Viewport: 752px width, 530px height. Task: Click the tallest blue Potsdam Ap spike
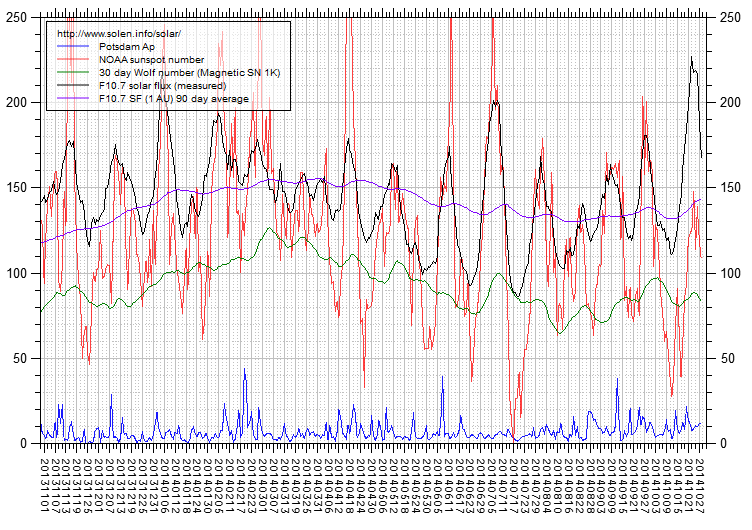click(245, 369)
